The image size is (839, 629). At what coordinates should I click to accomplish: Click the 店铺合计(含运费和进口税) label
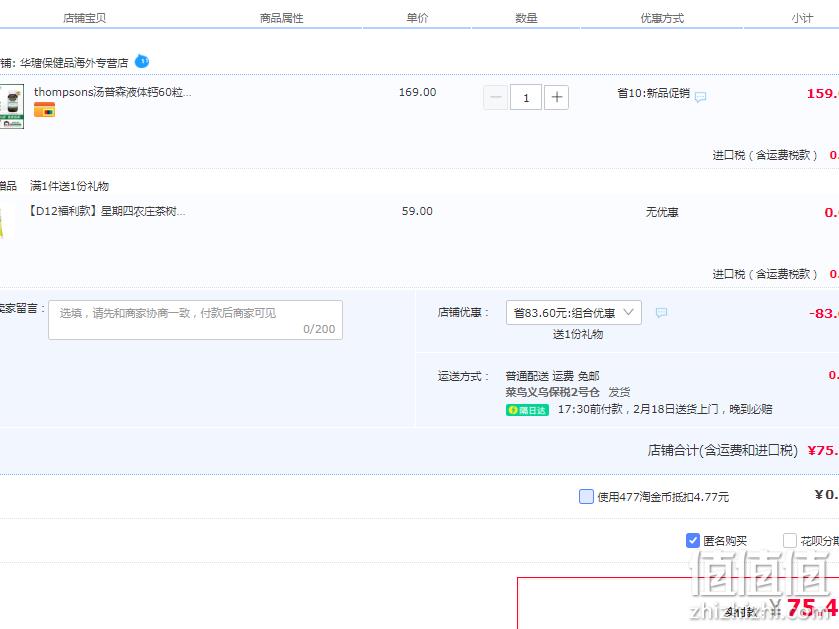click(722, 450)
